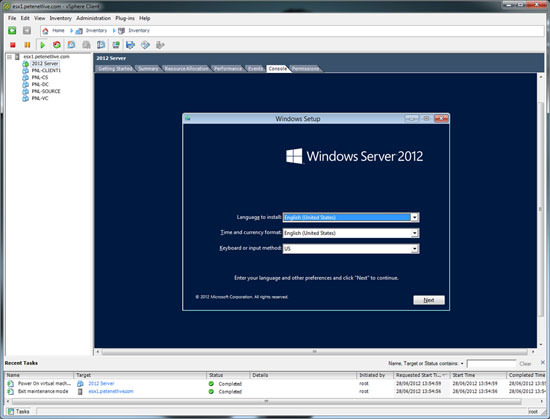
Task: Click the esx1 host server icon
Action: [x=17, y=56]
